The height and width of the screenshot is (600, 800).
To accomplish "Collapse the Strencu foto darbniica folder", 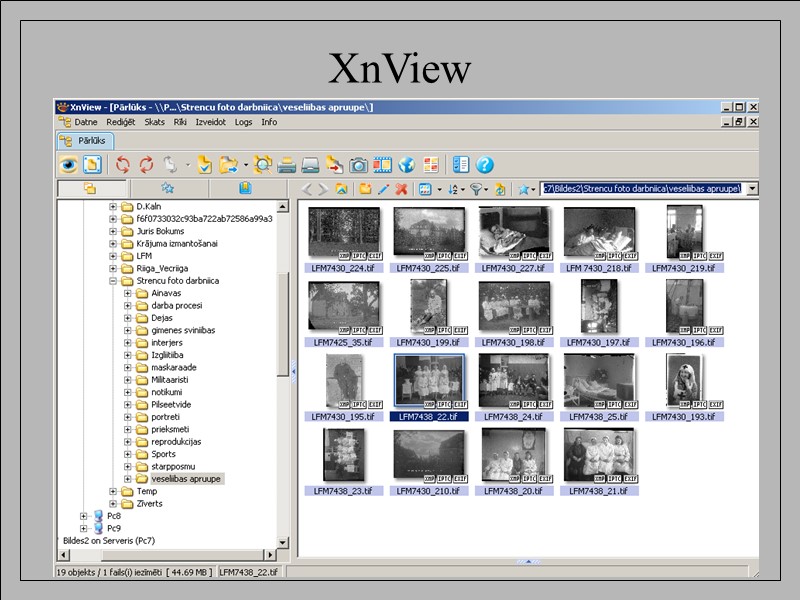I will point(113,281).
